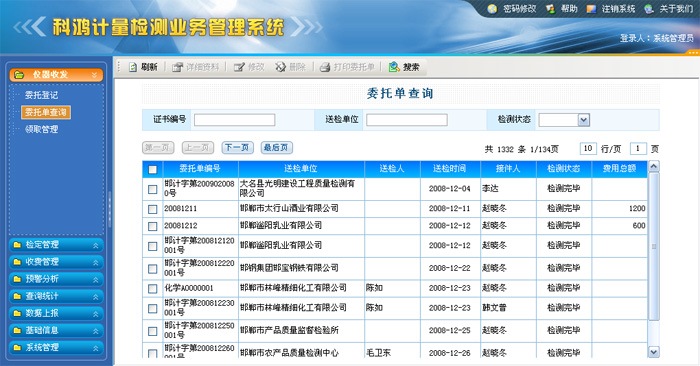The width and height of the screenshot is (700, 366).
Task: Click the 修改 edit pencil icon
Action: point(239,67)
